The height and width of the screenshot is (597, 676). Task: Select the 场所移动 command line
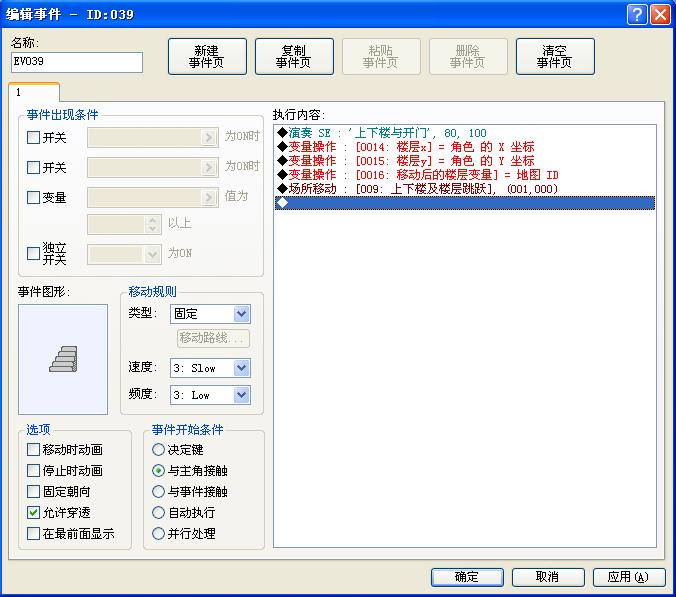coord(465,189)
